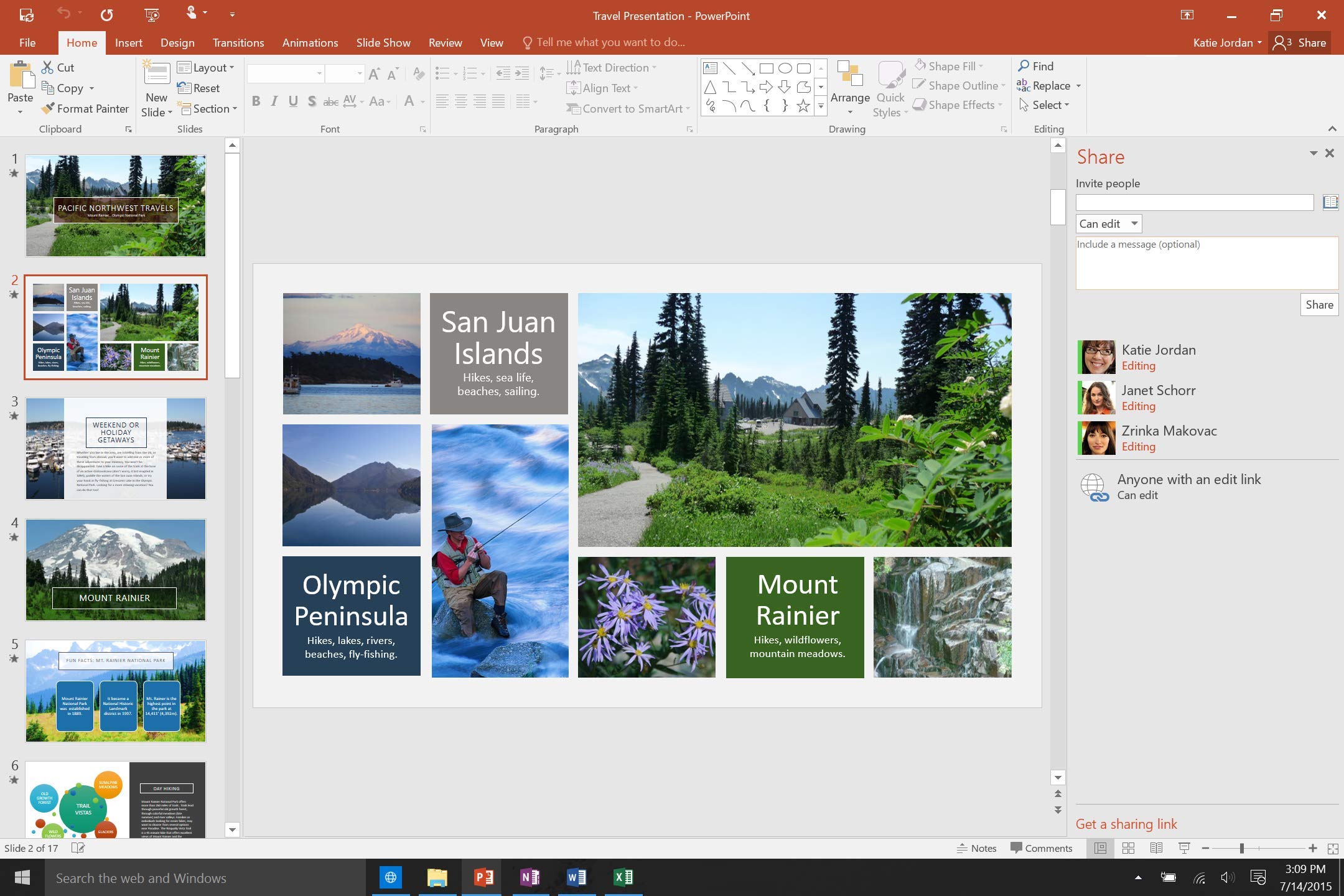Click the zoom slider handle
This screenshot has width=1344, height=896.
1241,848
